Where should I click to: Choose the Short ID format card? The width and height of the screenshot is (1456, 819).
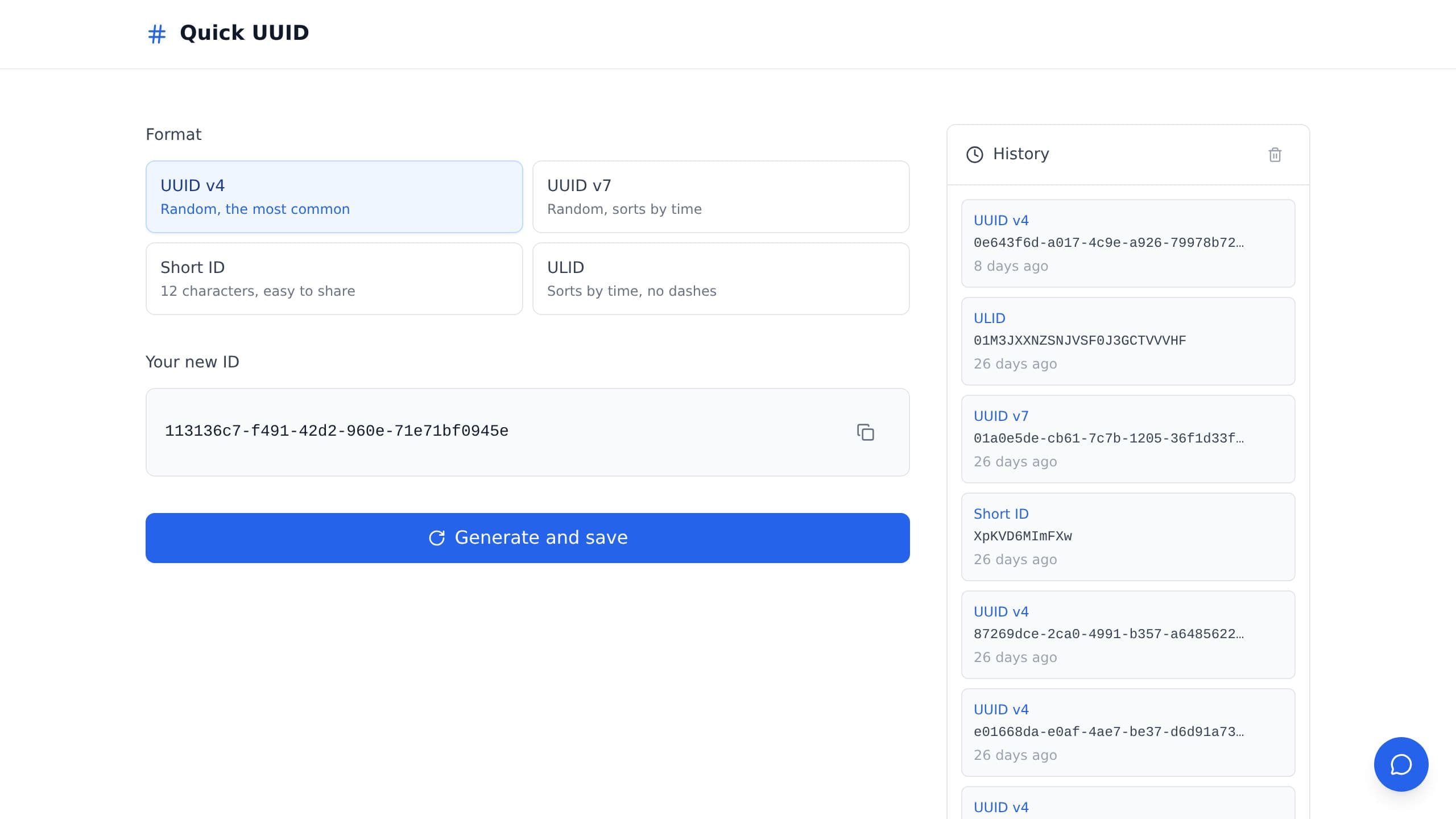pyautogui.click(x=334, y=279)
